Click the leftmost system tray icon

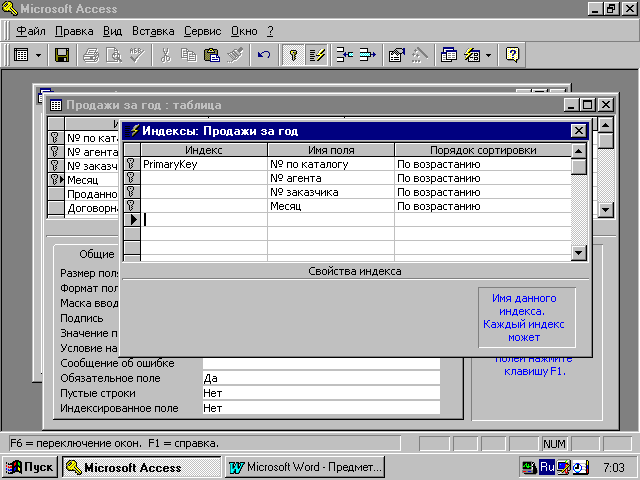tap(530, 467)
